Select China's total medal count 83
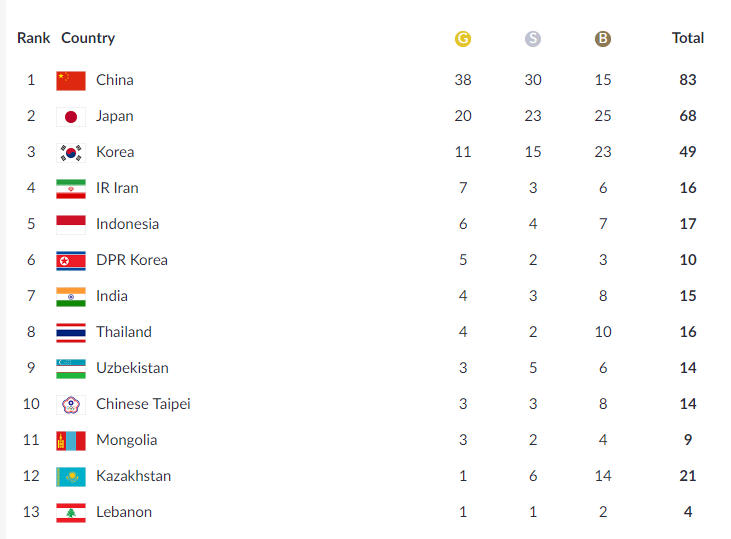 pyautogui.click(x=688, y=80)
